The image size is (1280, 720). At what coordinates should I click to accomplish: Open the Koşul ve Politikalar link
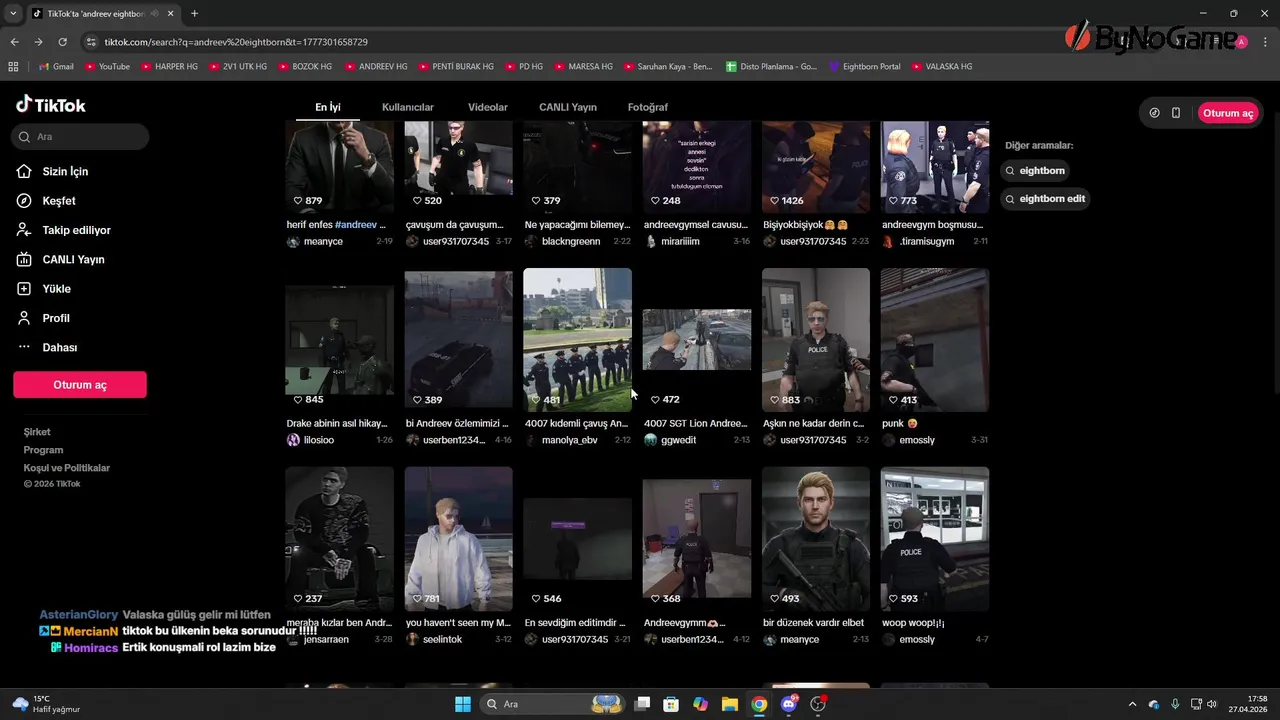tap(67, 468)
